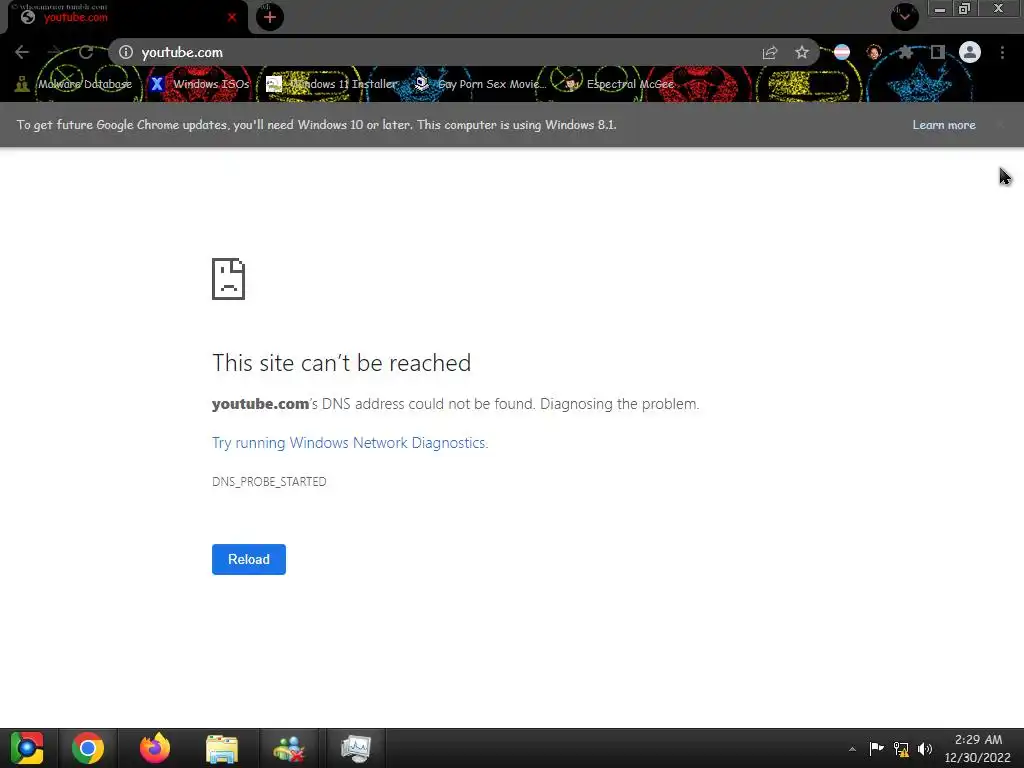Screen dimensions: 1024x768
Task: Click the blue Reload button
Action: pyautogui.click(x=249, y=560)
